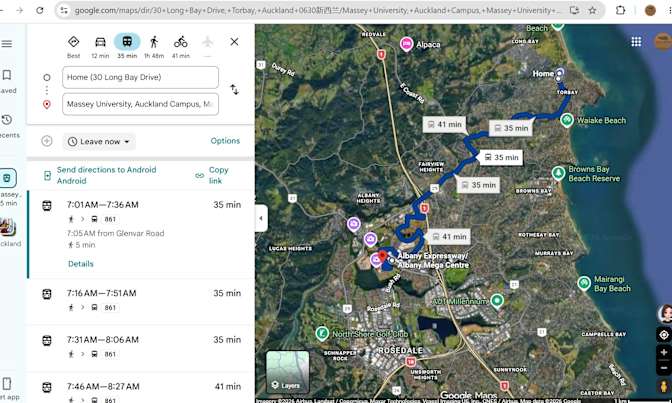
Task: Open the browser profile avatar
Action: tap(650, 10)
